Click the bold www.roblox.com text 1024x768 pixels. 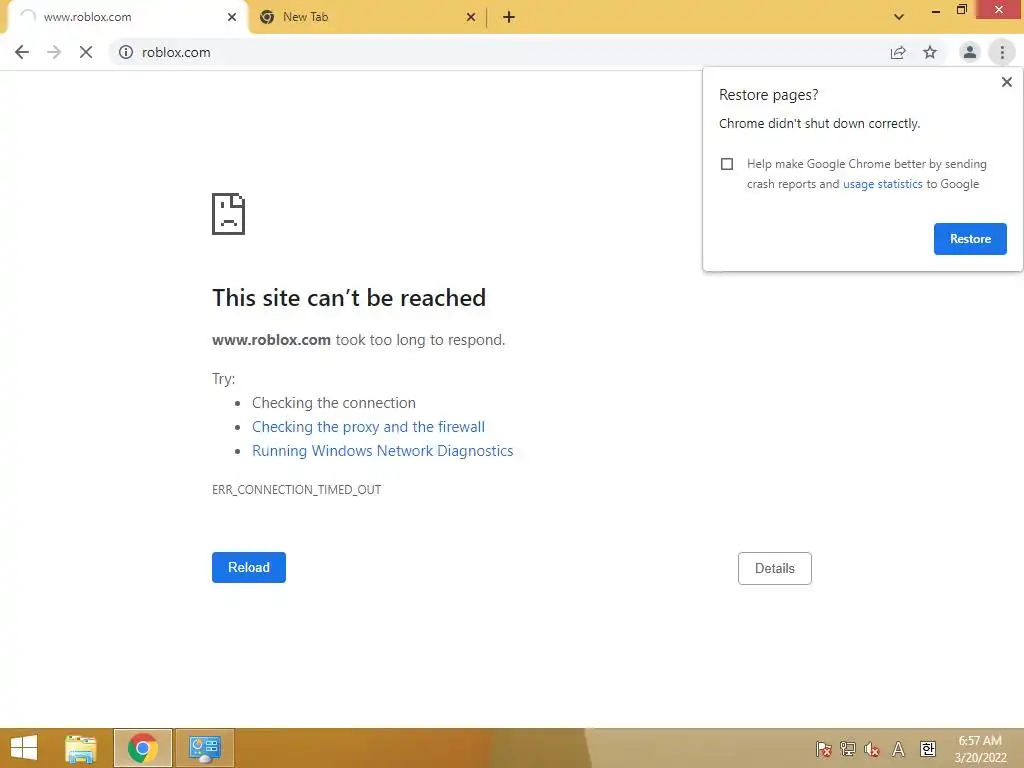(x=271, y=340)
